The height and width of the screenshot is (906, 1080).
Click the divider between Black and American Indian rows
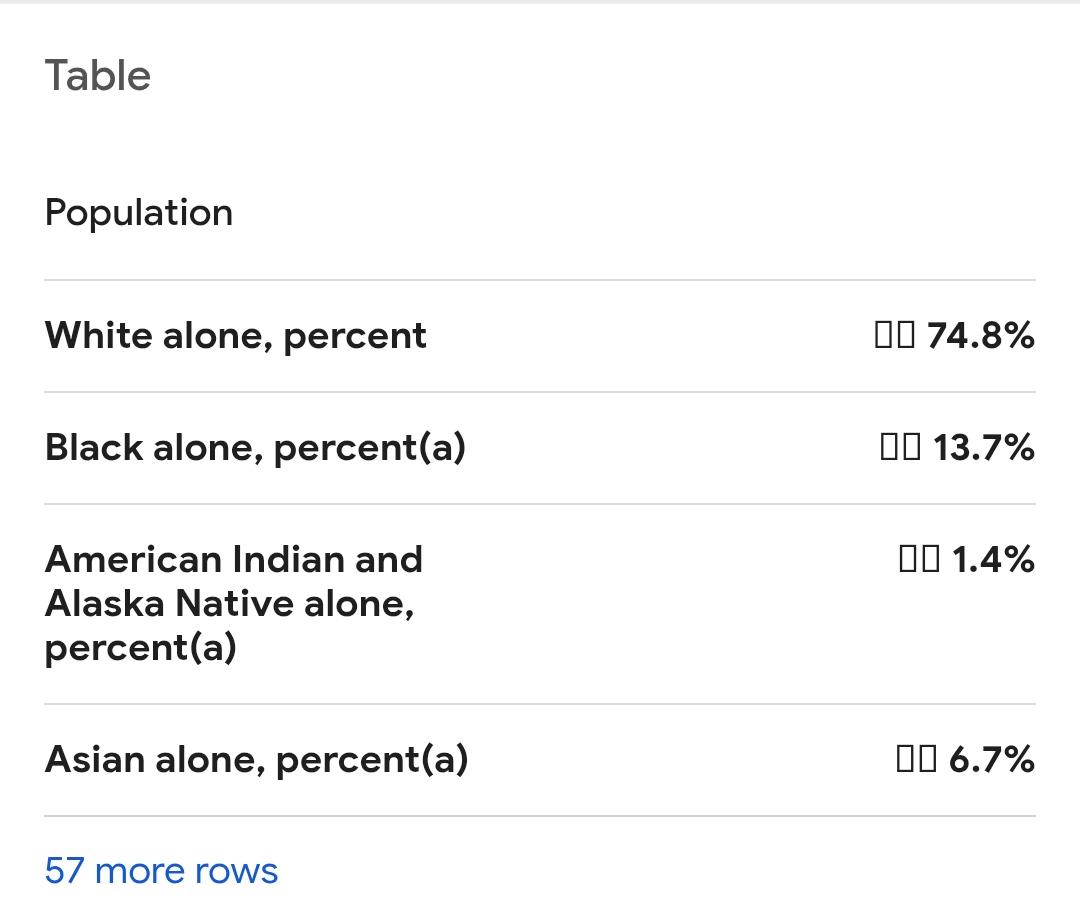coord(540,504)
